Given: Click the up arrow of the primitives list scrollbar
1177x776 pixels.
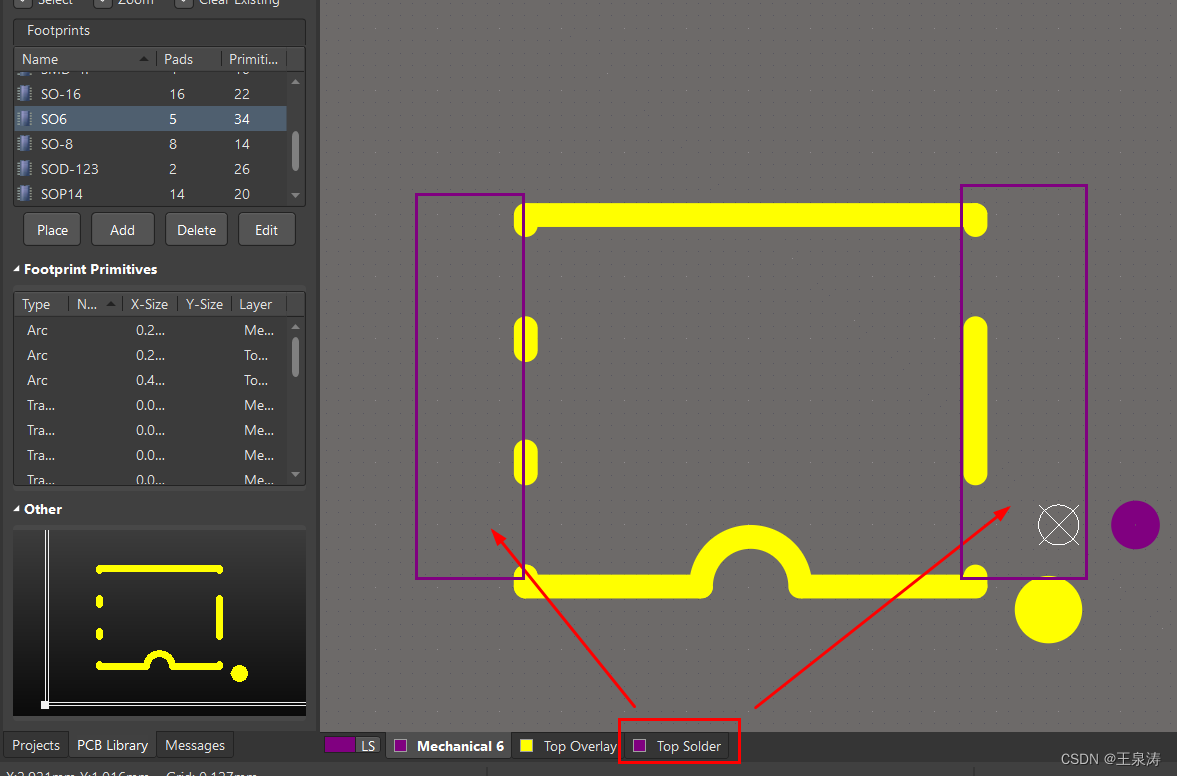Looking at the screenshot, I should tap(295, 326).
